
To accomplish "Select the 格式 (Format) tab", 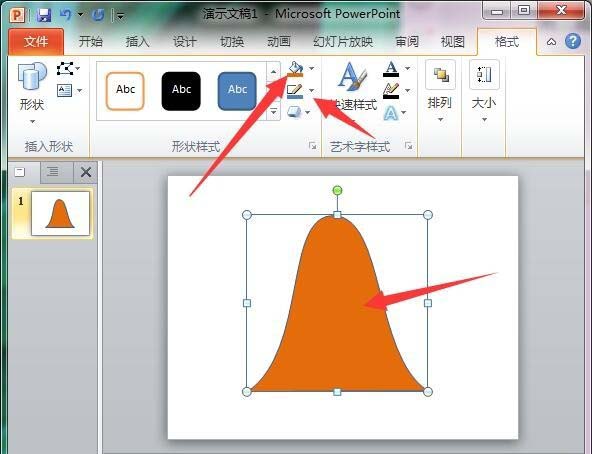I will [x=507, y=42].
